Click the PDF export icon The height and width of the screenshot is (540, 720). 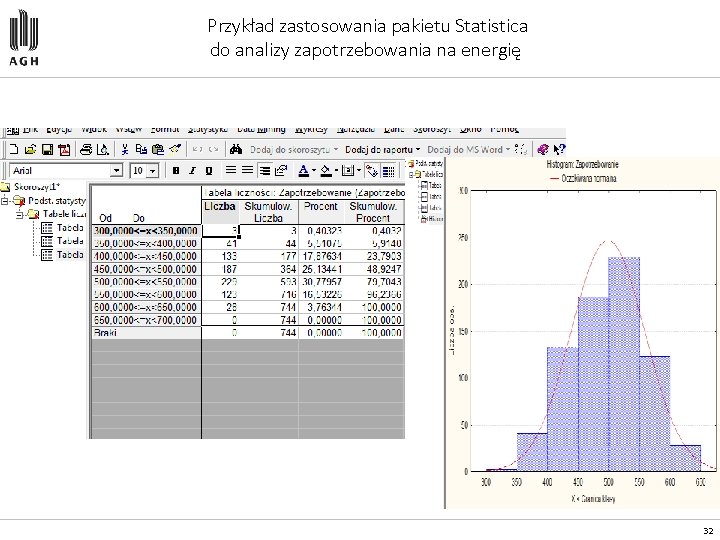point(64,149)
